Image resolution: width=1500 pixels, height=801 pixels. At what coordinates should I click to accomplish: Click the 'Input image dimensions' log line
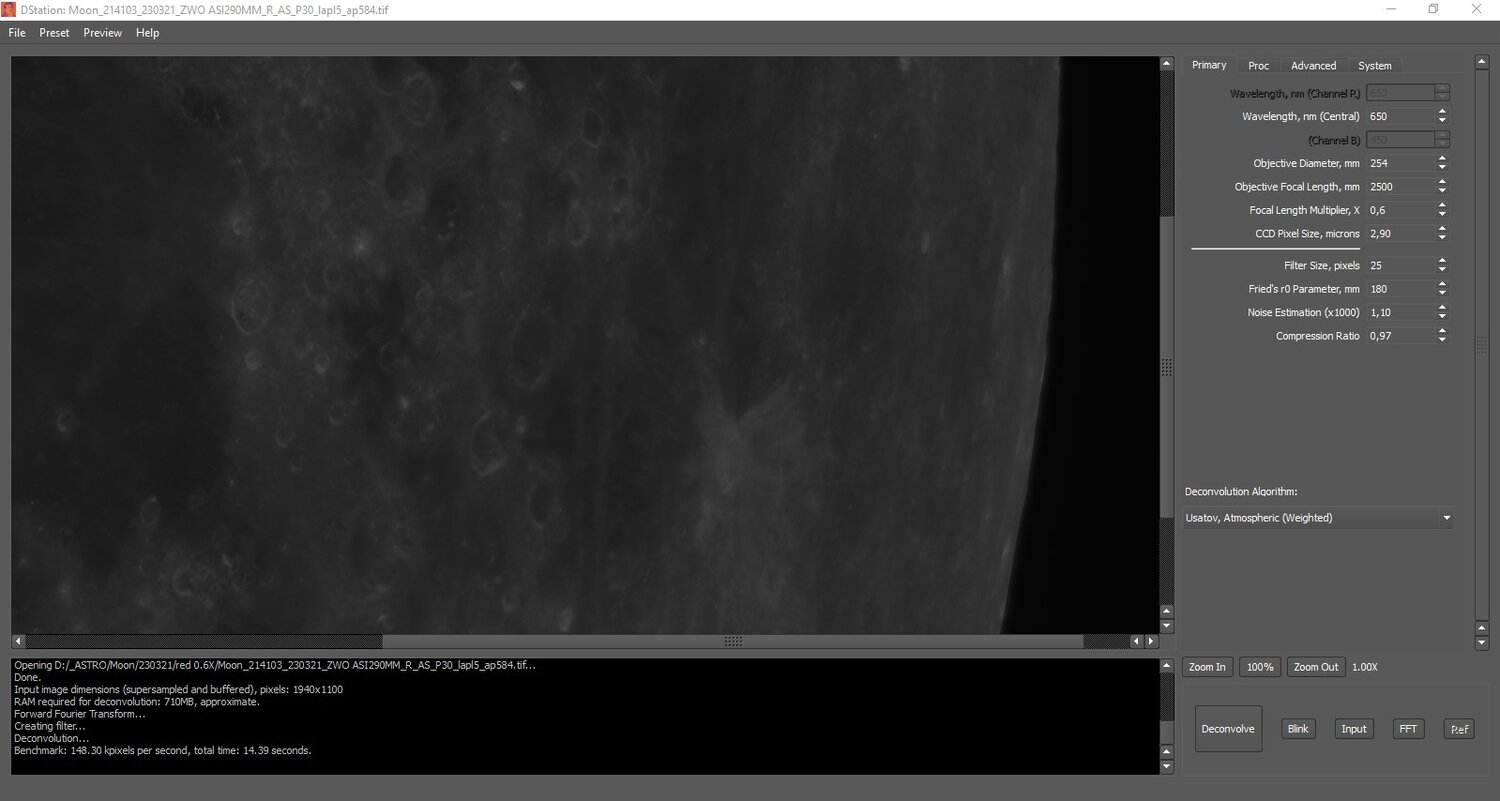click(x=178, y=690)
